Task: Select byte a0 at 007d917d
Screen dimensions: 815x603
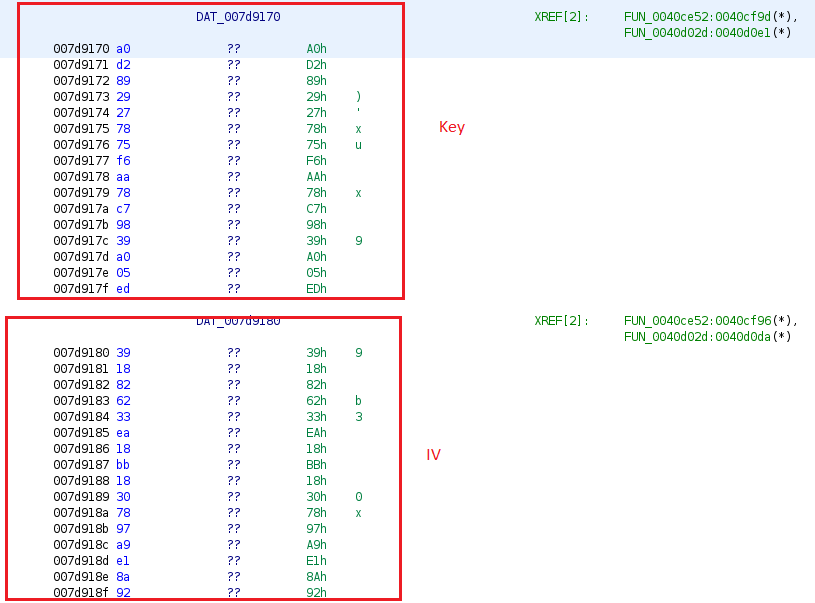Action: pyautogui.click(x=123, y=257)
